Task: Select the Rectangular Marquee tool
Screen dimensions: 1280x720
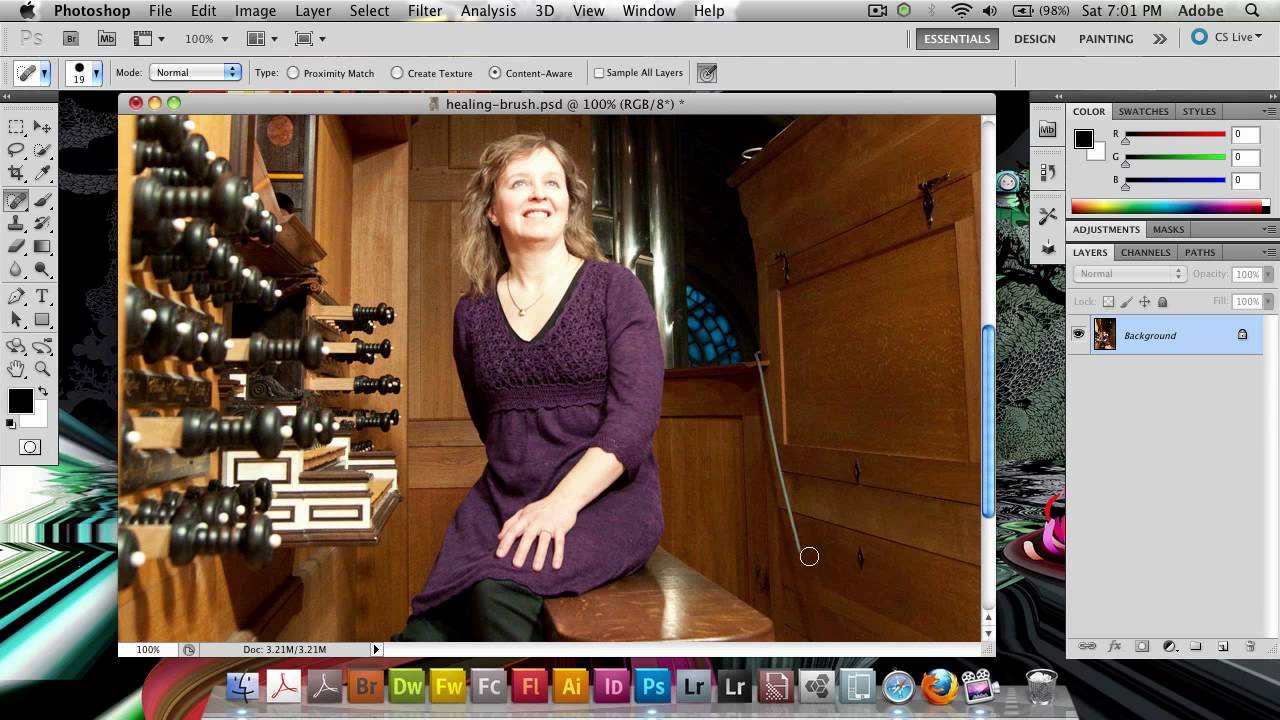Action: coord(16,127)
